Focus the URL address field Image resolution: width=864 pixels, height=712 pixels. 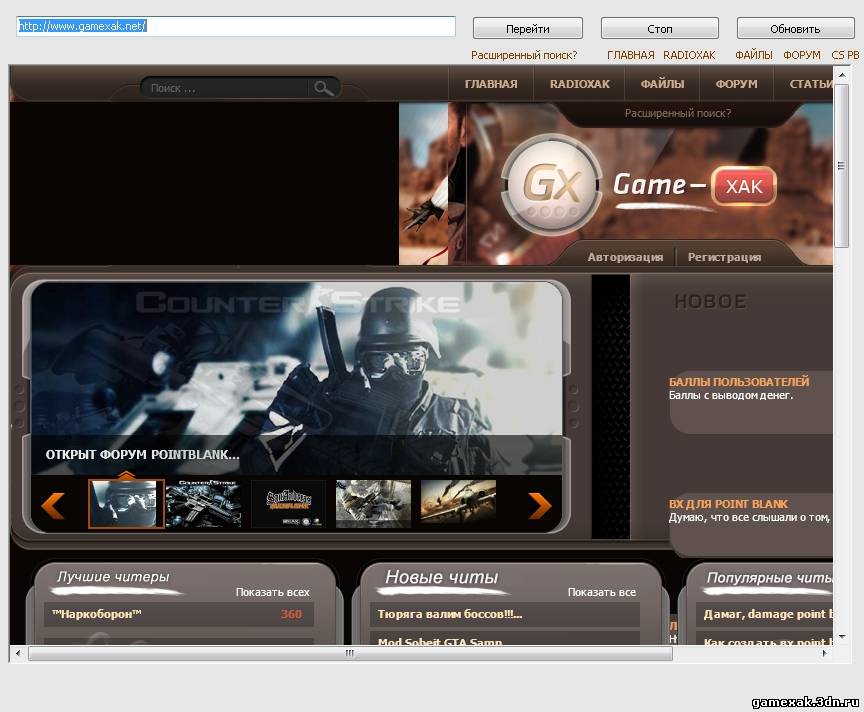click(x=236, y=26)
